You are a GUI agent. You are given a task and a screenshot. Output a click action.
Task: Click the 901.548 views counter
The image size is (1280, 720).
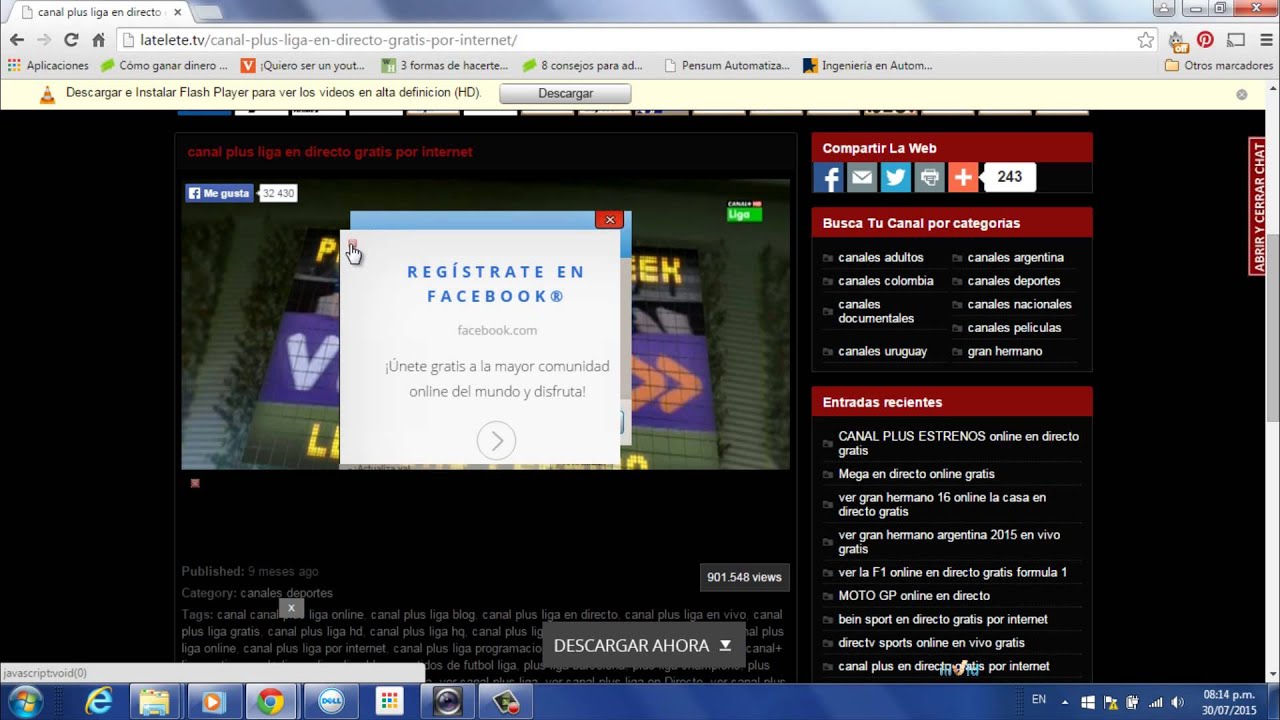coord(744,577)
